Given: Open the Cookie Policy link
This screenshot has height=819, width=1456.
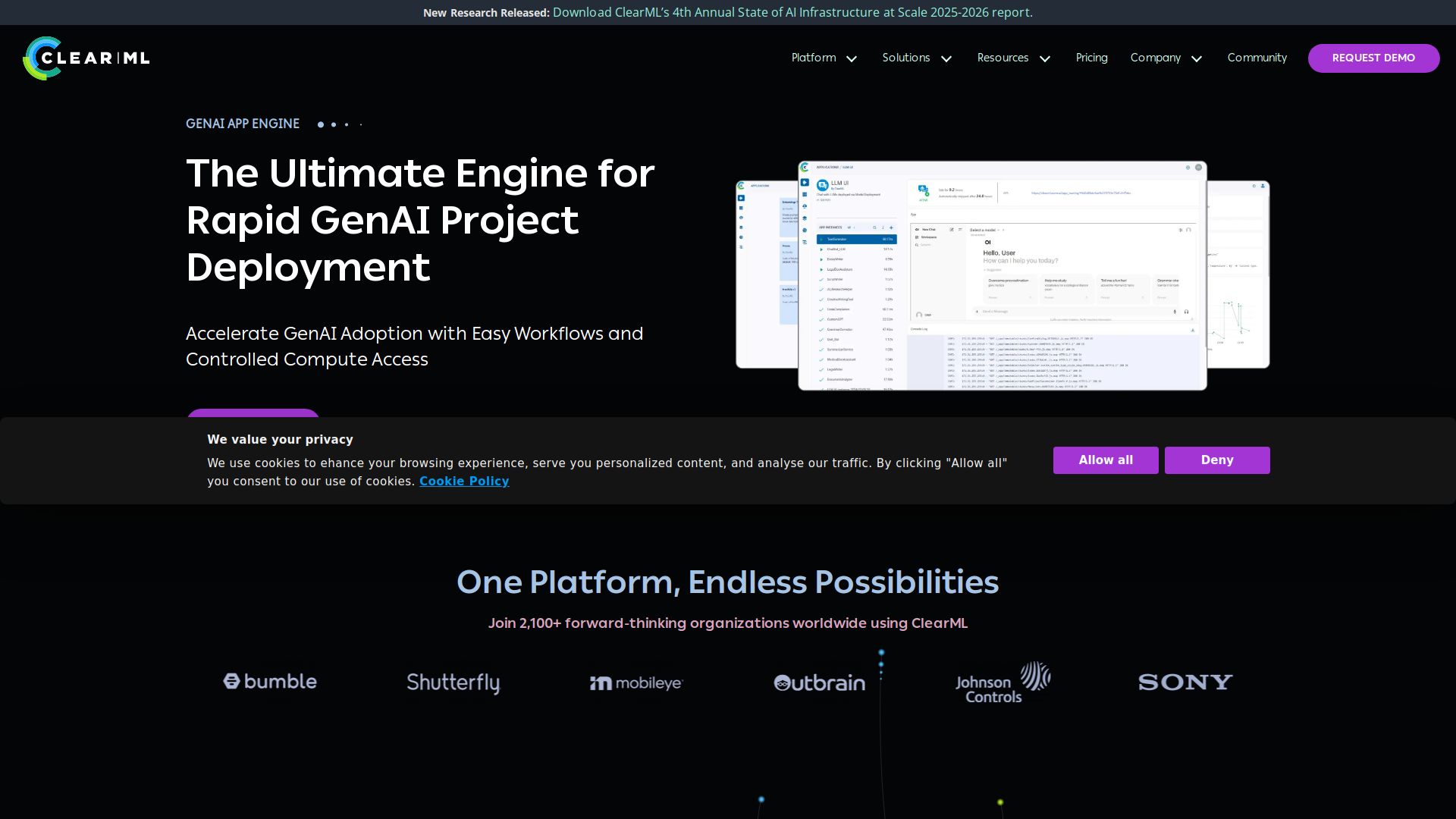Looking at the screenshot, I should (x=464, y=482).
